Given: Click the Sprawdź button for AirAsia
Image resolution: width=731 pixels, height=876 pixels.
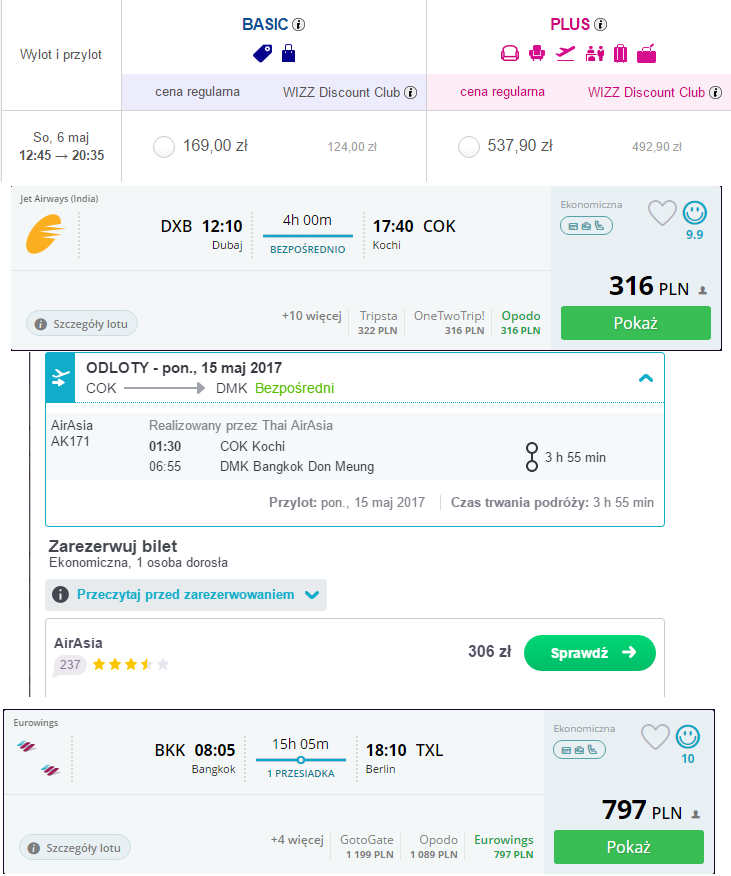Looking at the screenshot, I should [x=590, y=653].
